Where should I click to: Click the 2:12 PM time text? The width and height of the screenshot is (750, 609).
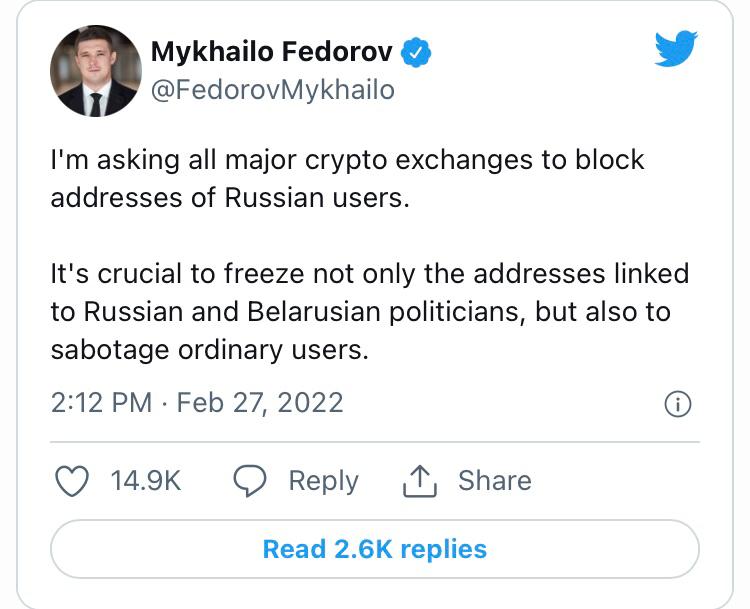(x=100, y=403)
